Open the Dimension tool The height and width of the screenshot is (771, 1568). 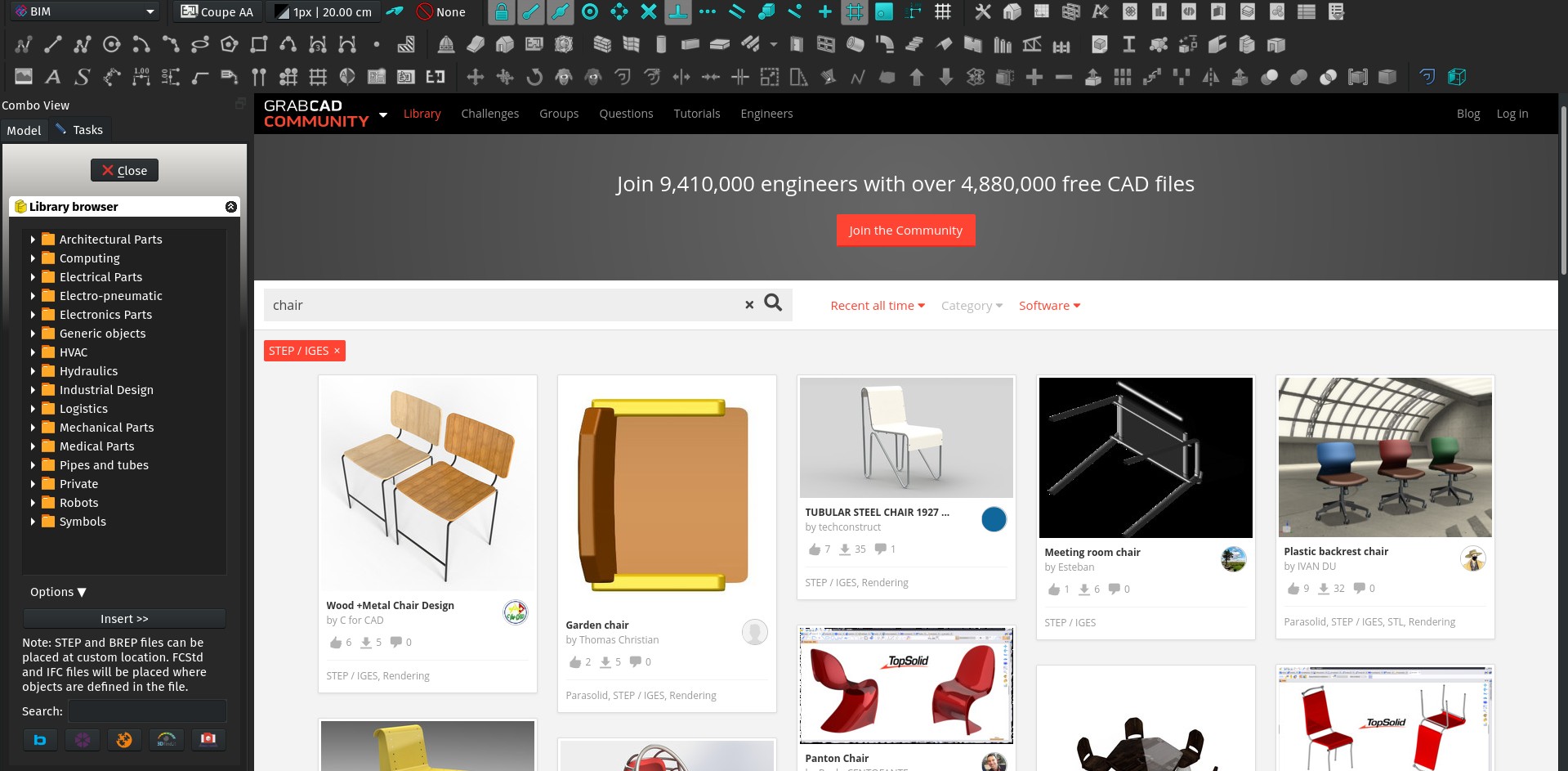tap(141, 76)
